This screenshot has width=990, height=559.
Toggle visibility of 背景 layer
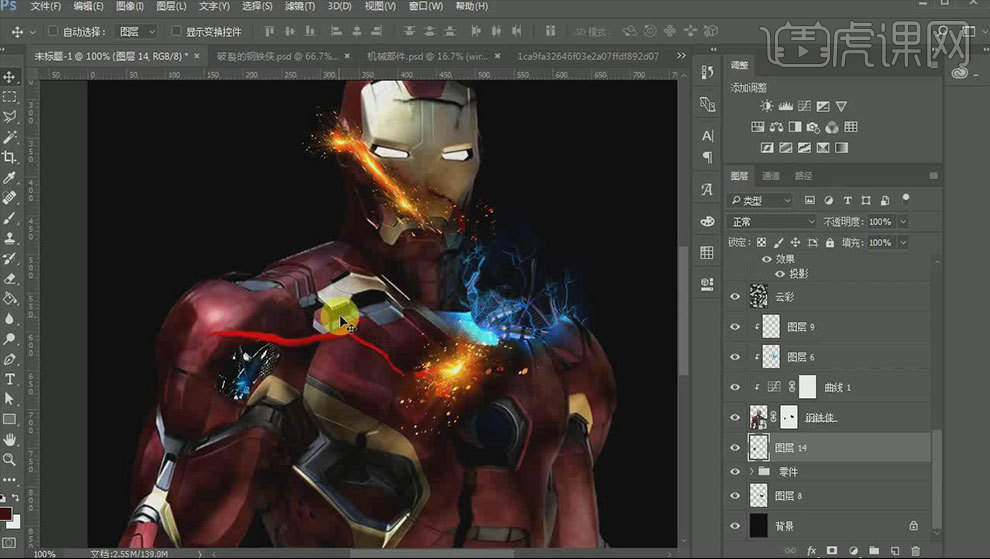(736, 526)
